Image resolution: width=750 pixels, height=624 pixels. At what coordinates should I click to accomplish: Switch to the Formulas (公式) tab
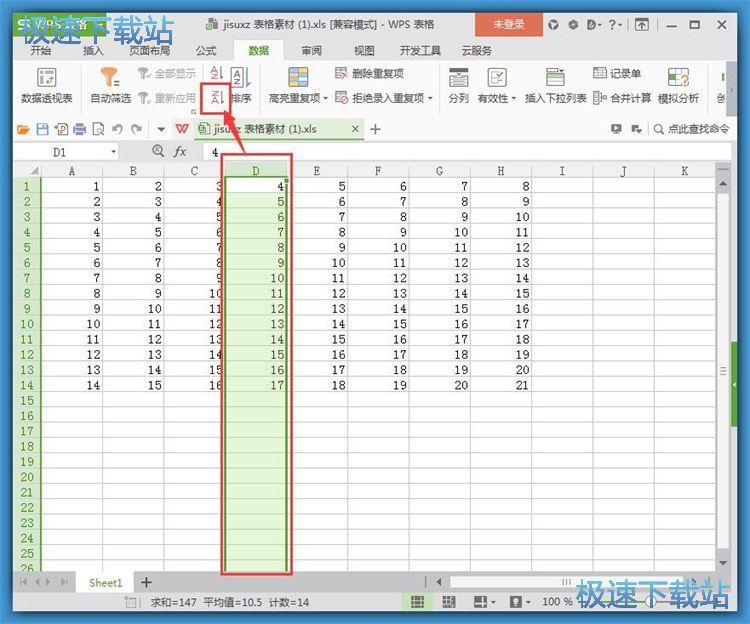[206, 50]
